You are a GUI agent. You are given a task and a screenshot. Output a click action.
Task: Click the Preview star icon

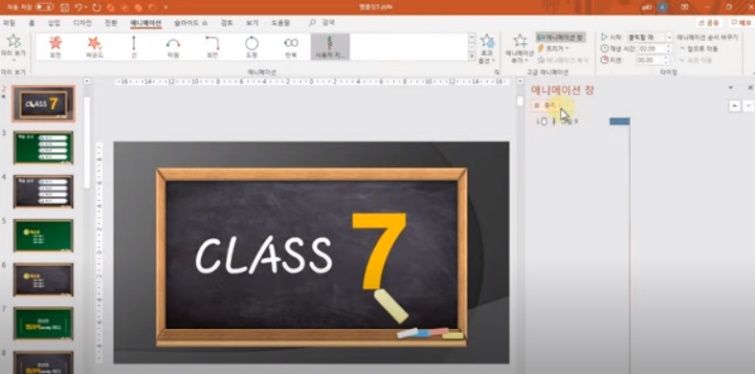(x=14, y=41)
